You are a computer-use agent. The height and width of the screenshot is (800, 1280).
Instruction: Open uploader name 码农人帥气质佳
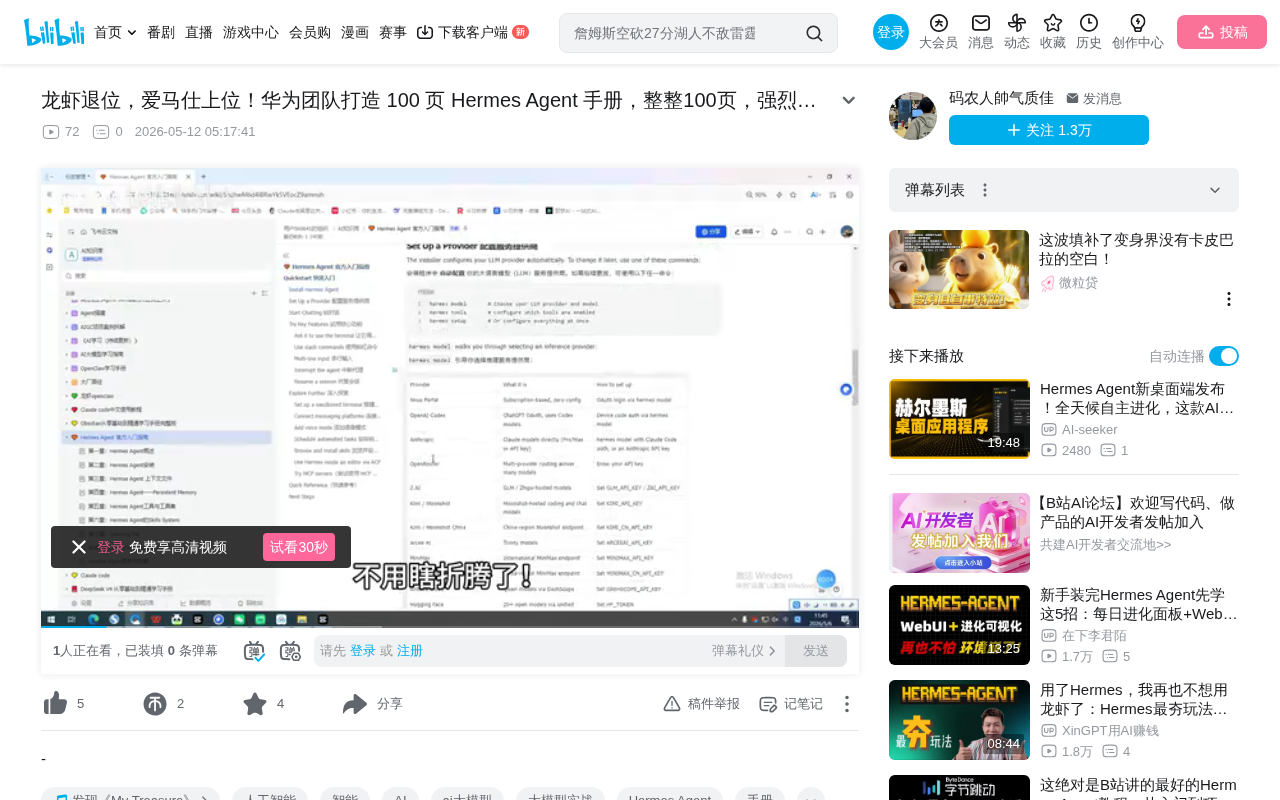(x=1001, y=98)
